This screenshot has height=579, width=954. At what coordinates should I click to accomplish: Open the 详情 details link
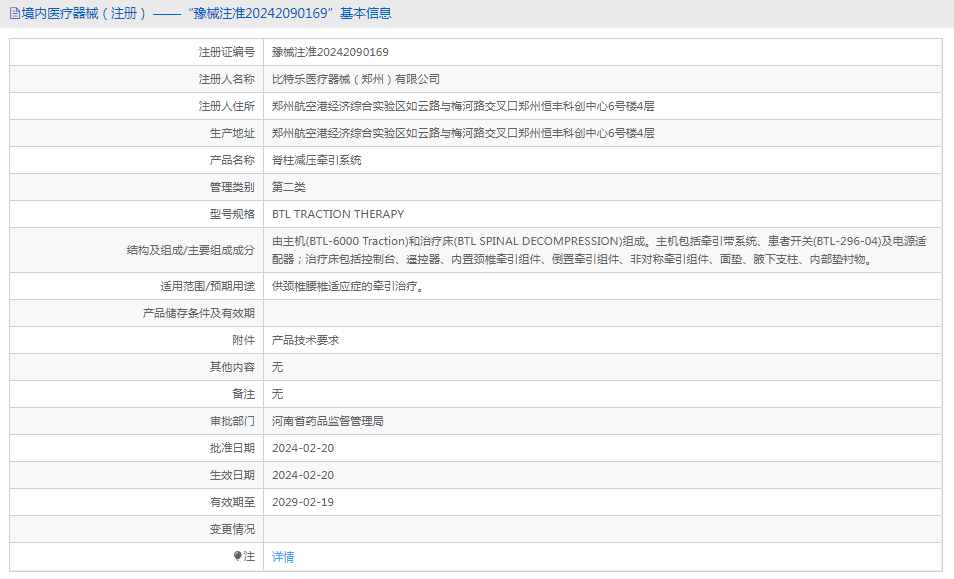pyautogui.click(x=283, y=556)
